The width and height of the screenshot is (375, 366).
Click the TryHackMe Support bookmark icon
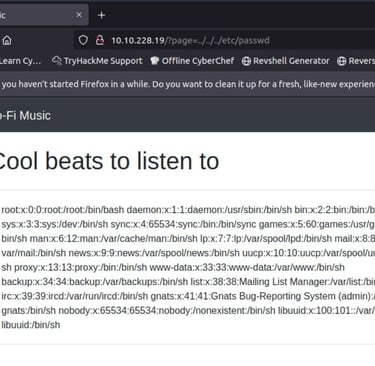[57, 61]
